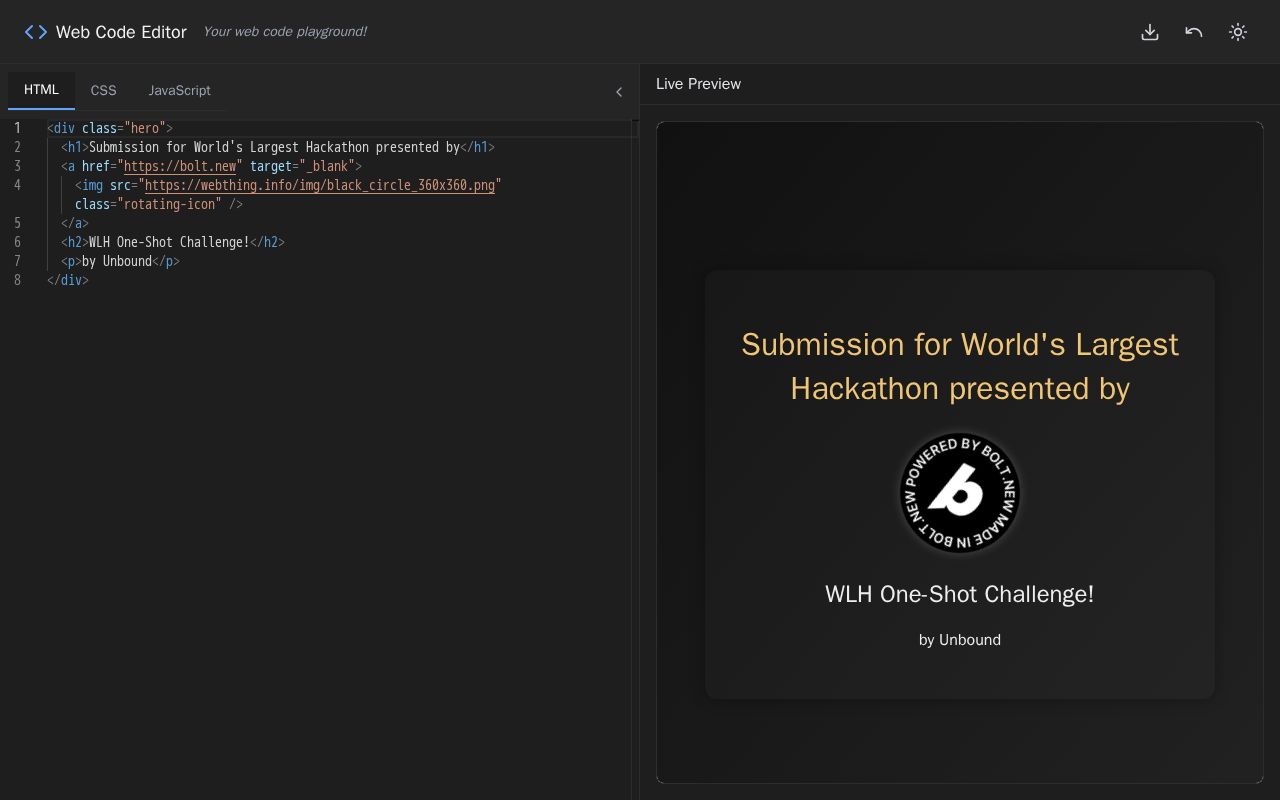The height and width of the screenshot is (800, 1280).
Task: Click line number 3 in the gutter
Action: pos(17,166)
